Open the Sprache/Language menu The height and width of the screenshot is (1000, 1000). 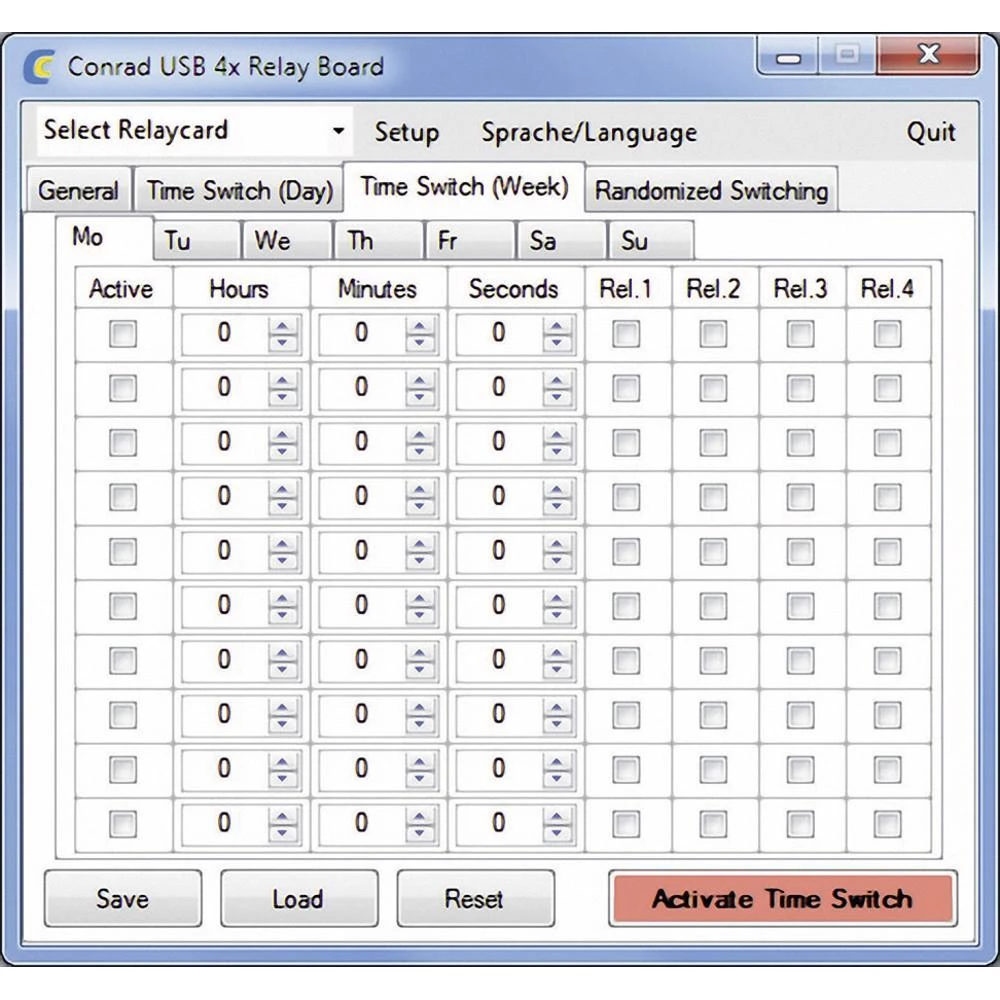(x=588, y=133)
